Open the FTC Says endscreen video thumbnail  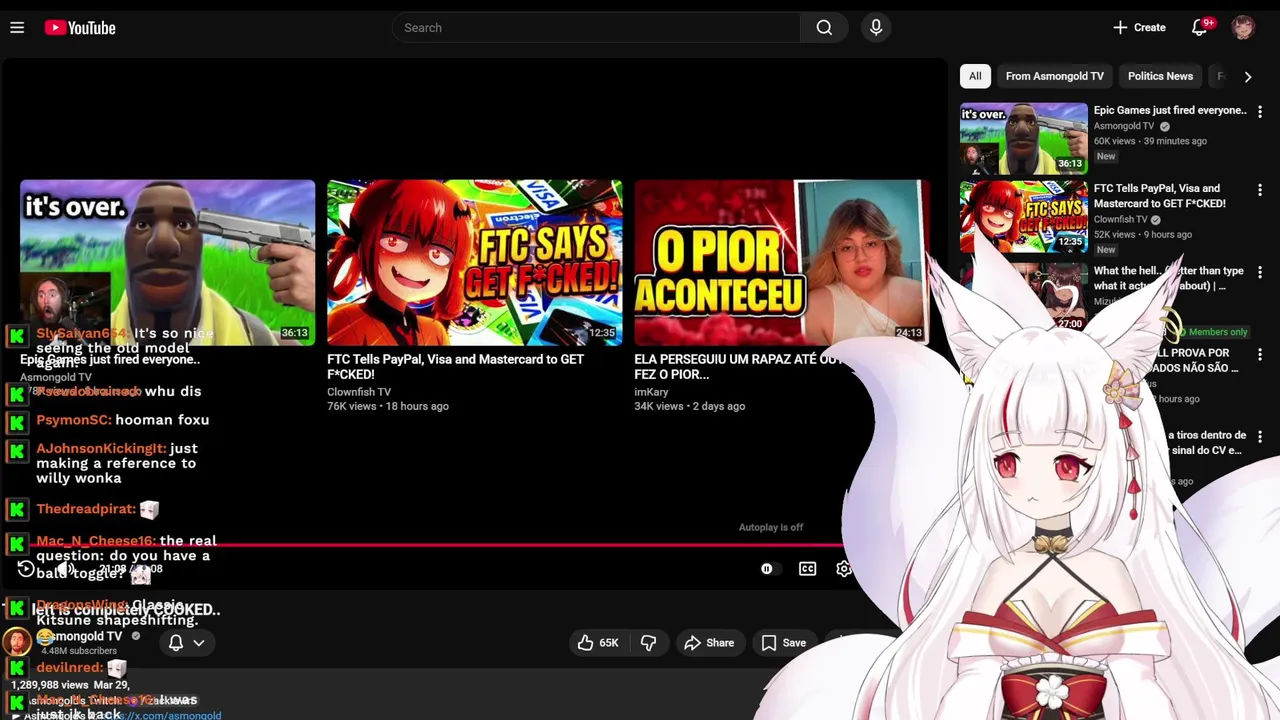click(474, 262)
